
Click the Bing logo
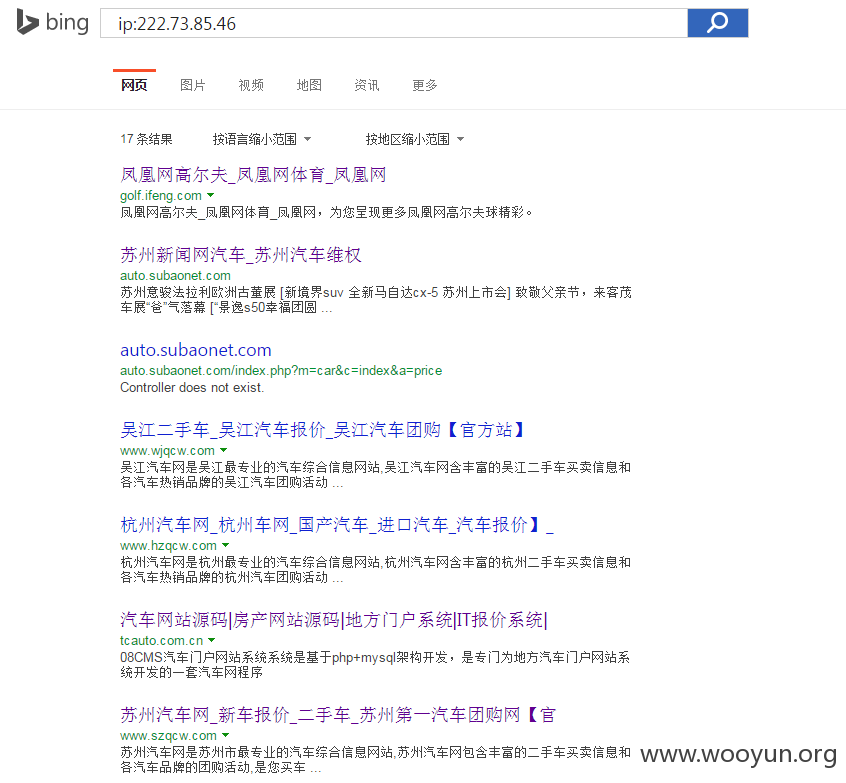[x=52, y=22]
